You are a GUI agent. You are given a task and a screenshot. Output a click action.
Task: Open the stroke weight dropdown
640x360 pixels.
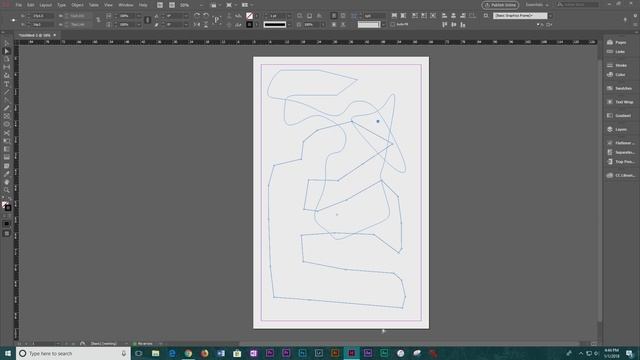click(x=289, y=16)
